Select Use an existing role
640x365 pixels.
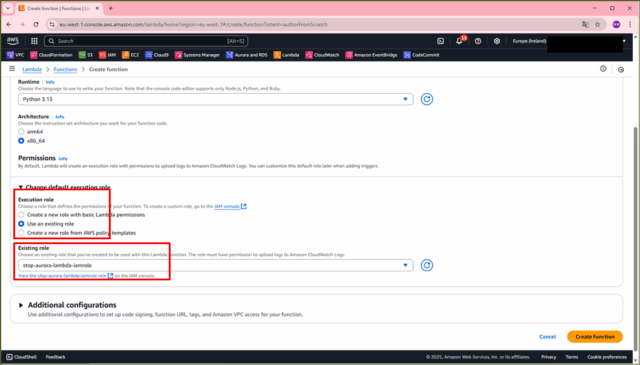(x=21, y=224)
